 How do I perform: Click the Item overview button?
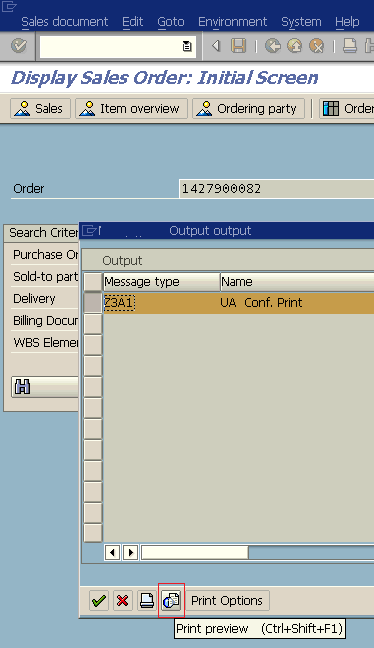point(131,109)
